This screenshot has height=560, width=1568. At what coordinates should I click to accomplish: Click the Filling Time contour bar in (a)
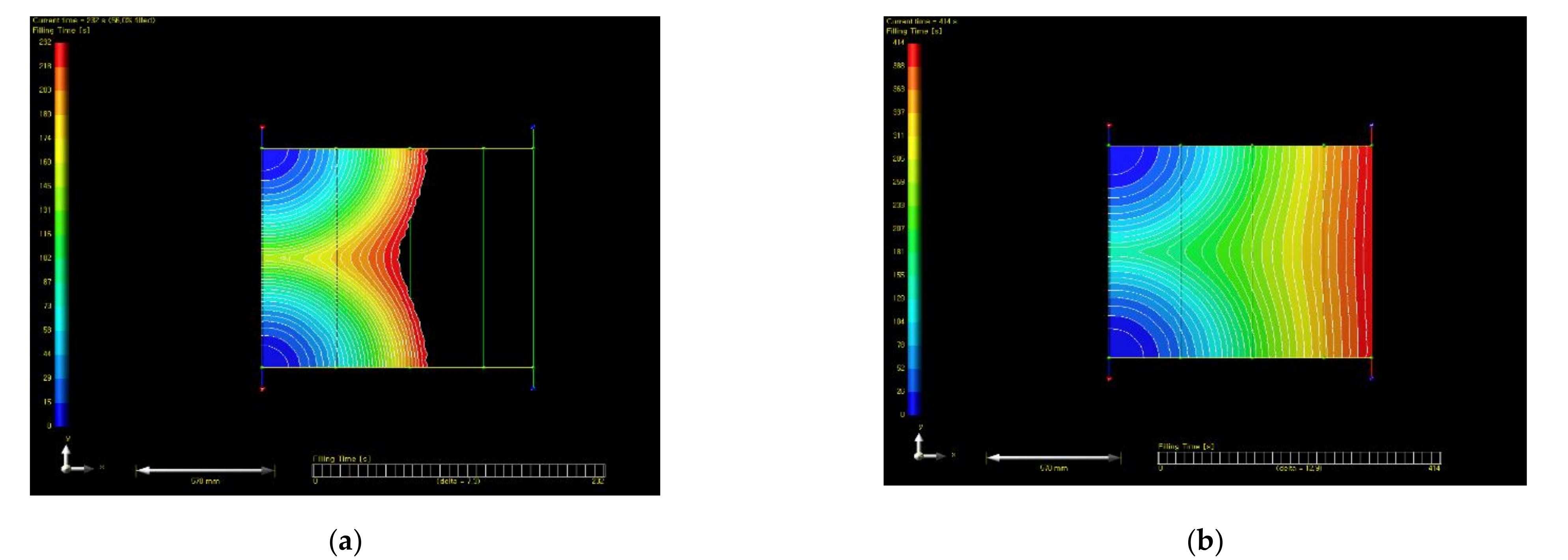(x=458, y=470)
